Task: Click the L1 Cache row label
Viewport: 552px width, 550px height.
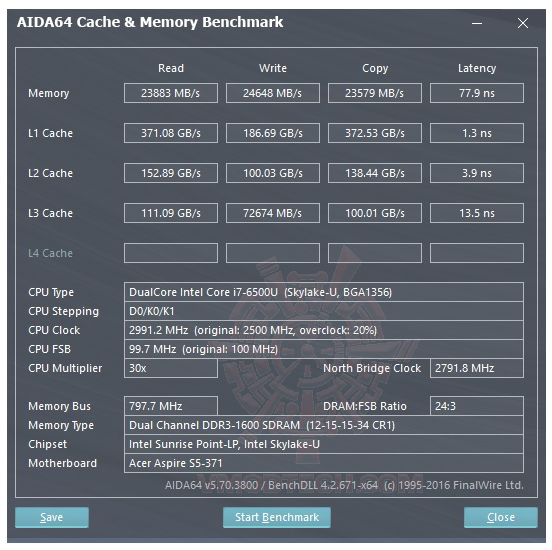Action: pos(50,133)
